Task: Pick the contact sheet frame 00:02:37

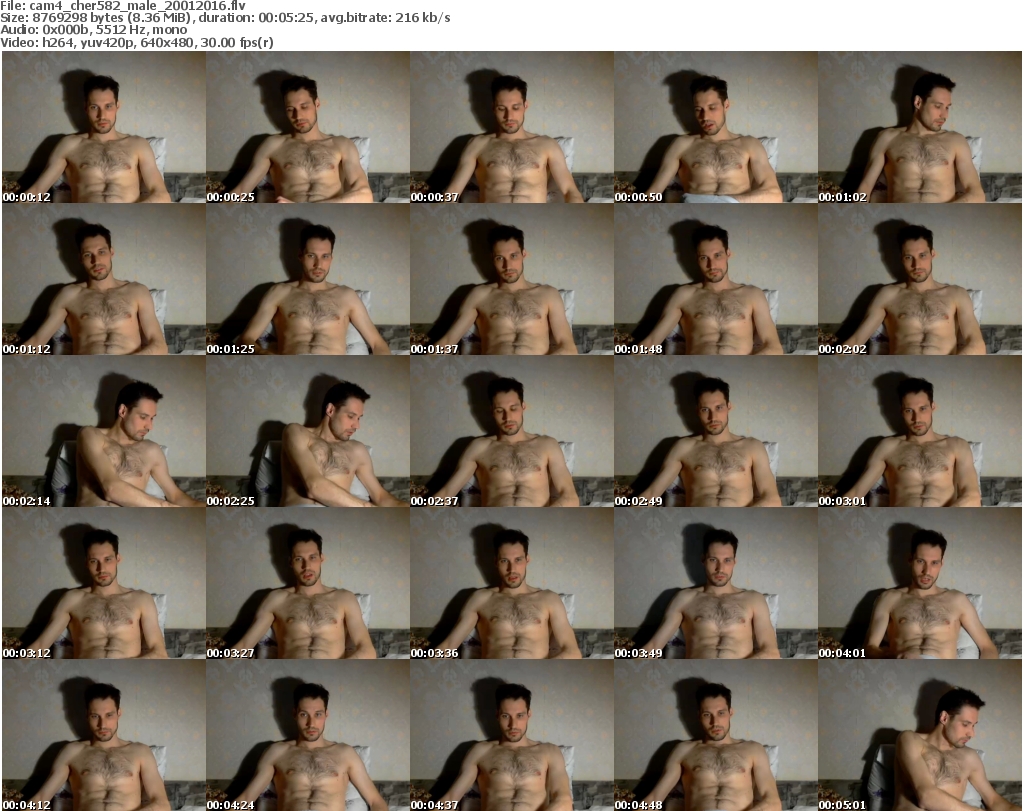Action: (x=512, y=432)
